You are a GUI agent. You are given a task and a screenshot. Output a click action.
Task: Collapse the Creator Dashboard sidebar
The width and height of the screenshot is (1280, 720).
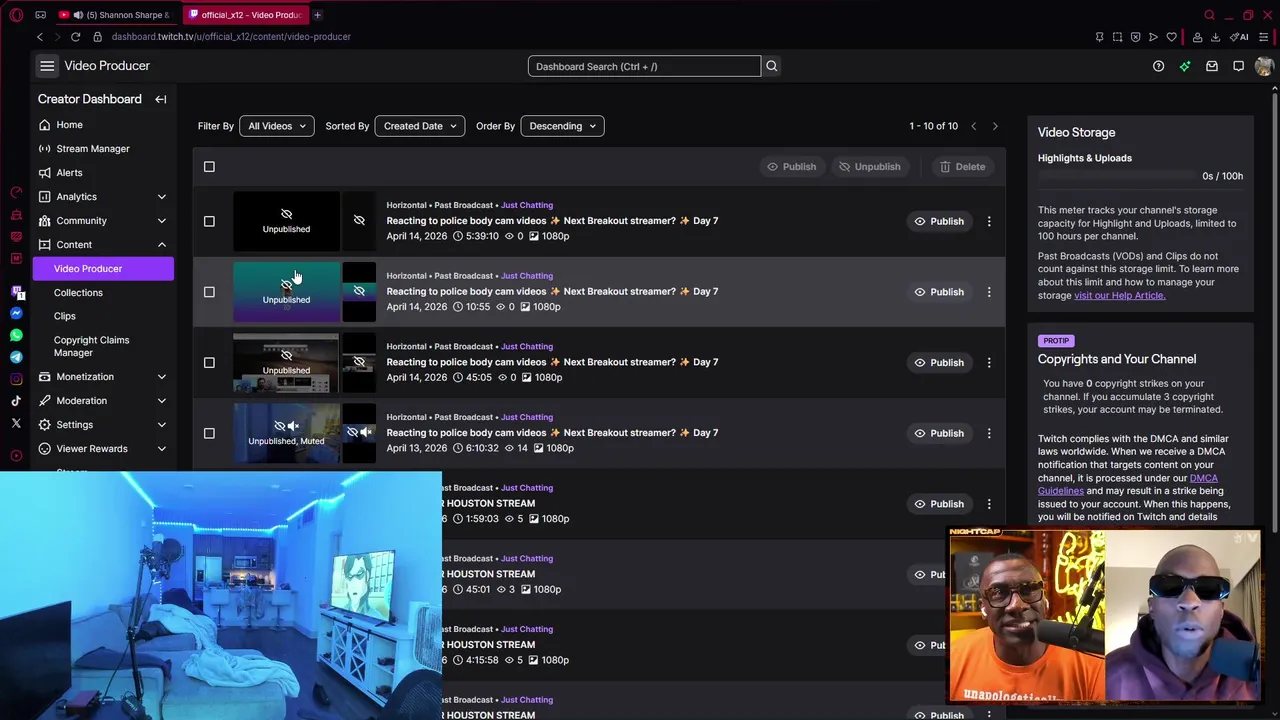[x=160, y=99]
